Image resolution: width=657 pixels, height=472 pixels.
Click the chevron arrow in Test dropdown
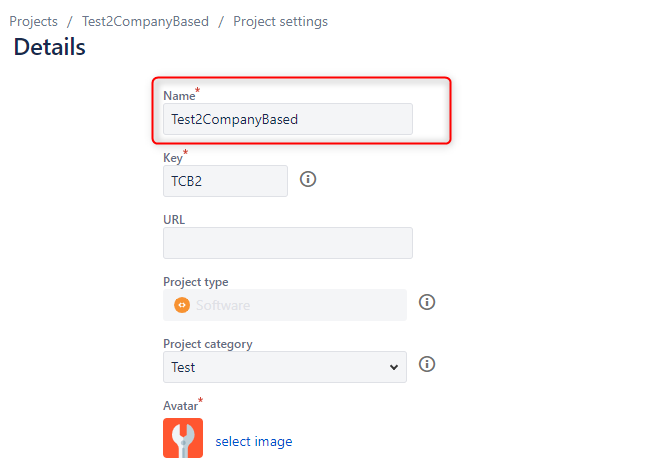click(x=393, y=368)
